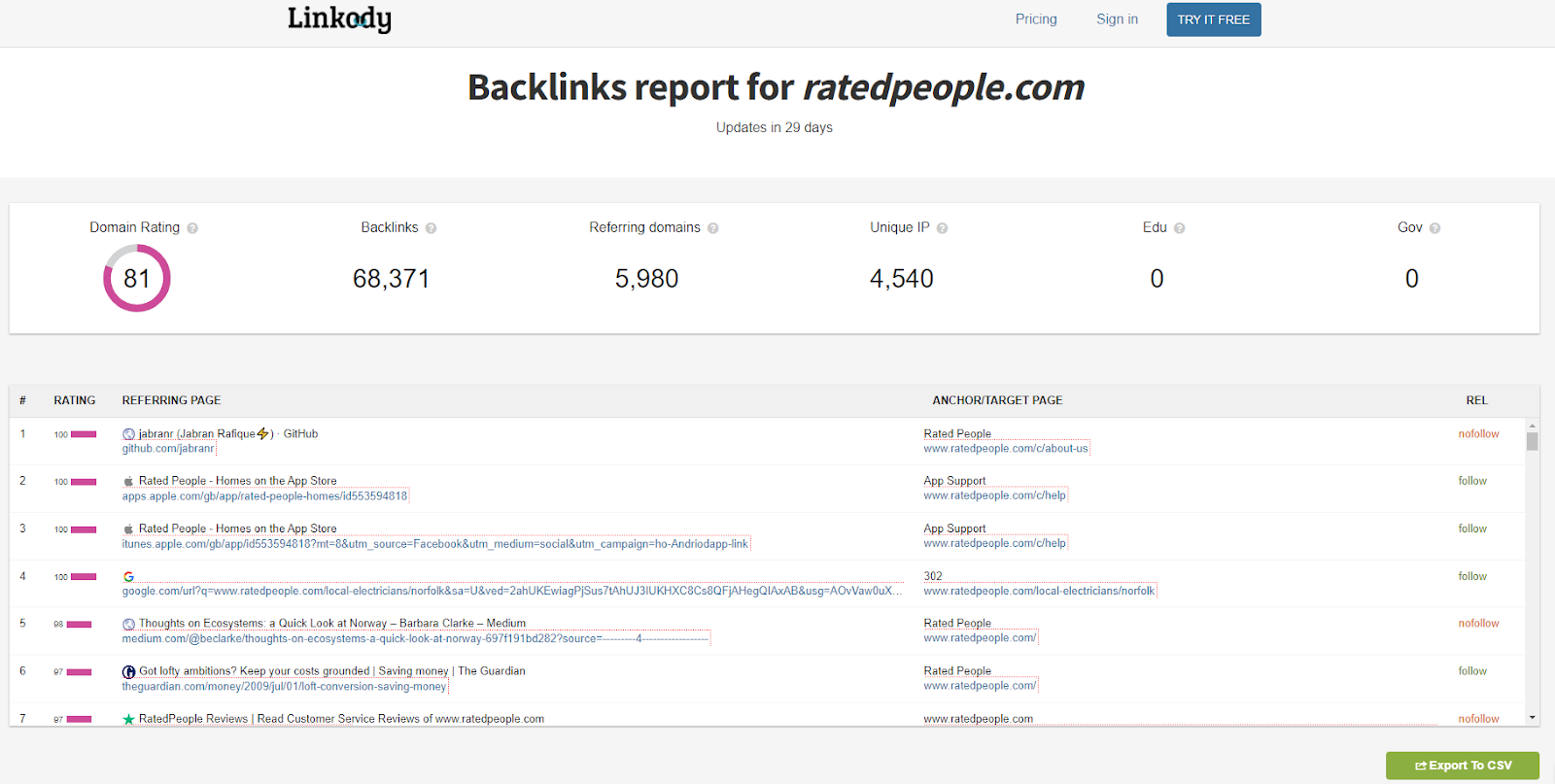The height and width of the screenshot is (784, 1555).
Task: Click the nofollow tag in row 5
Action: 1478,624
